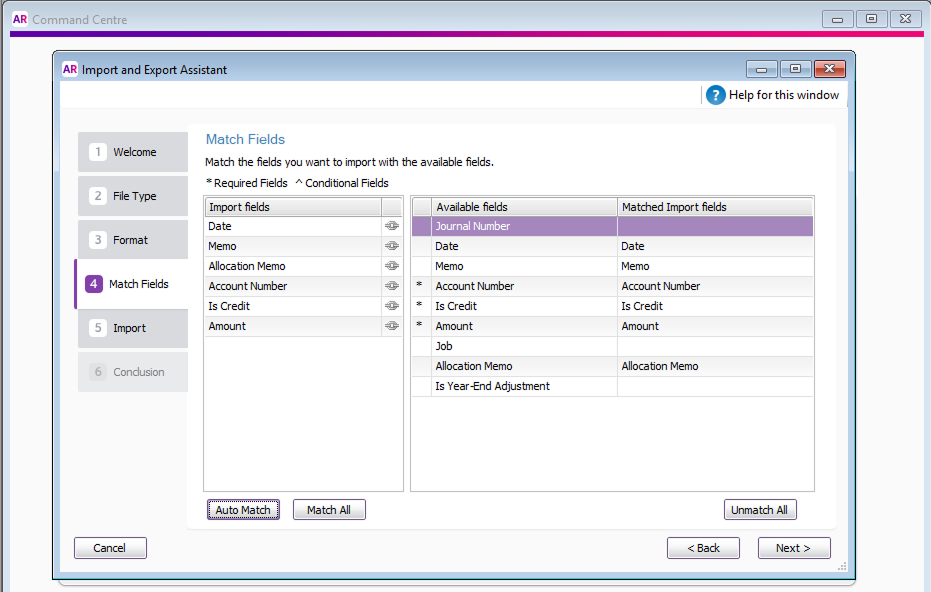Click the match icon beside Date import field

[391, 226]
